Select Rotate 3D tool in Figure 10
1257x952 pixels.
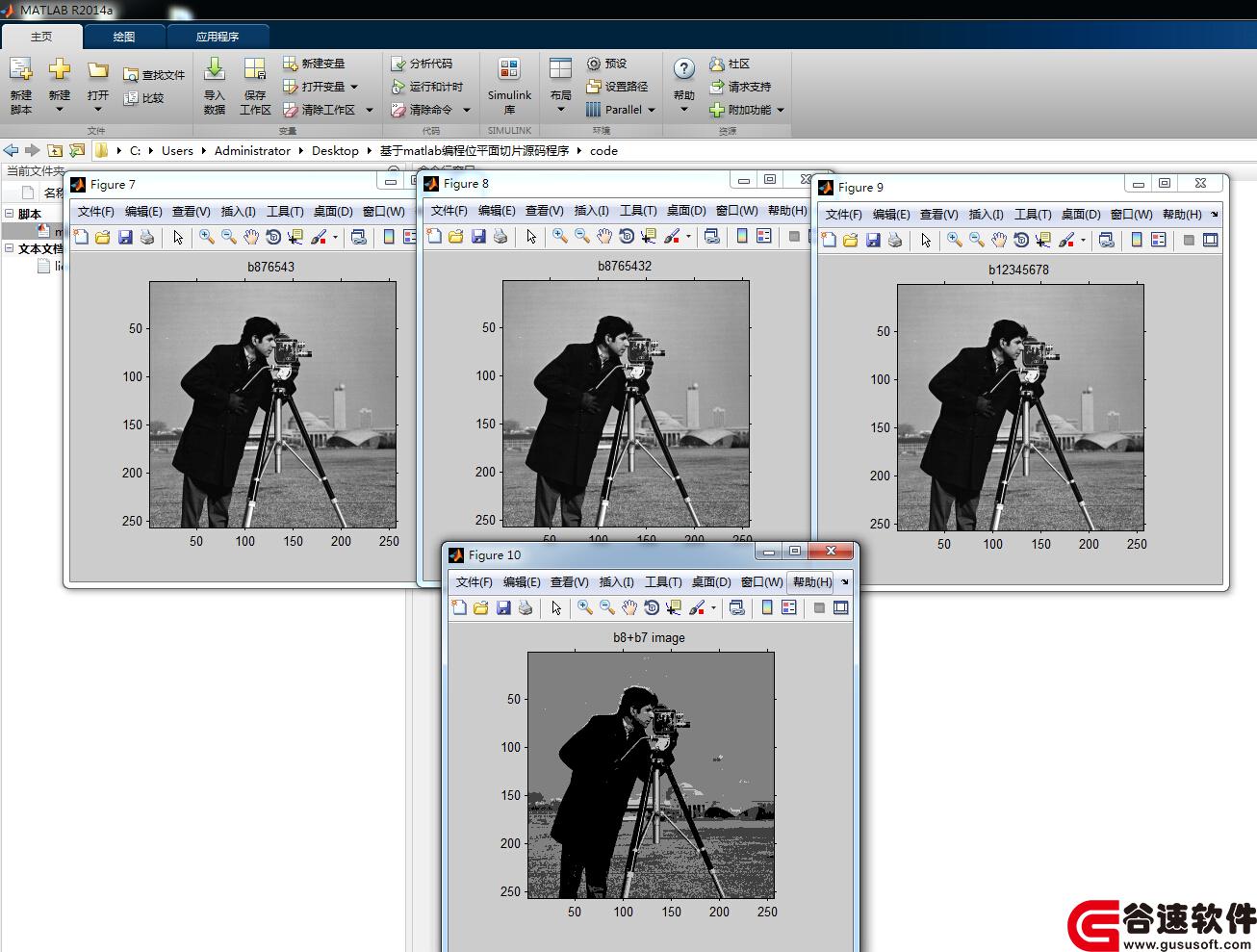point(652,607)
